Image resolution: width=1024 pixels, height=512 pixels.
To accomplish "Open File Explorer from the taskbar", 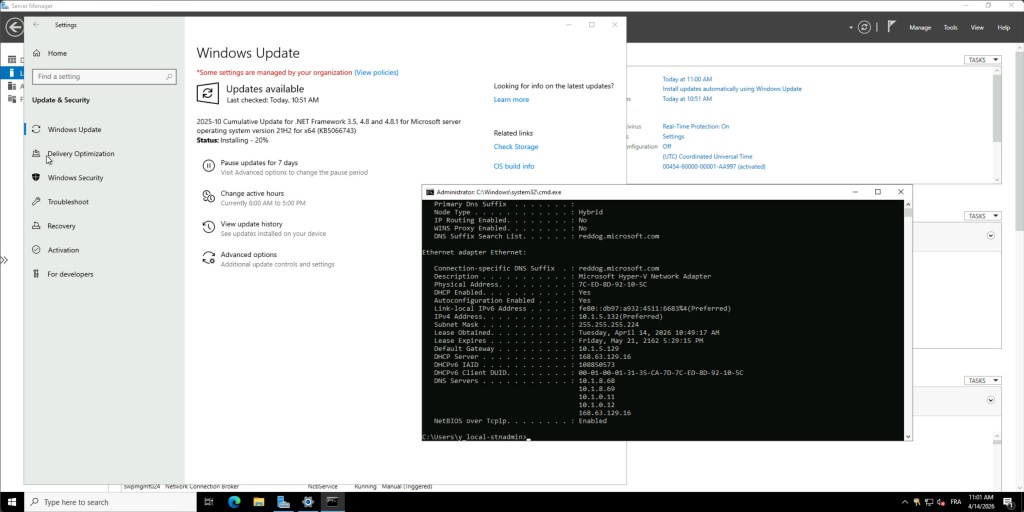I will pyautogui.click(x=259, y=501).
